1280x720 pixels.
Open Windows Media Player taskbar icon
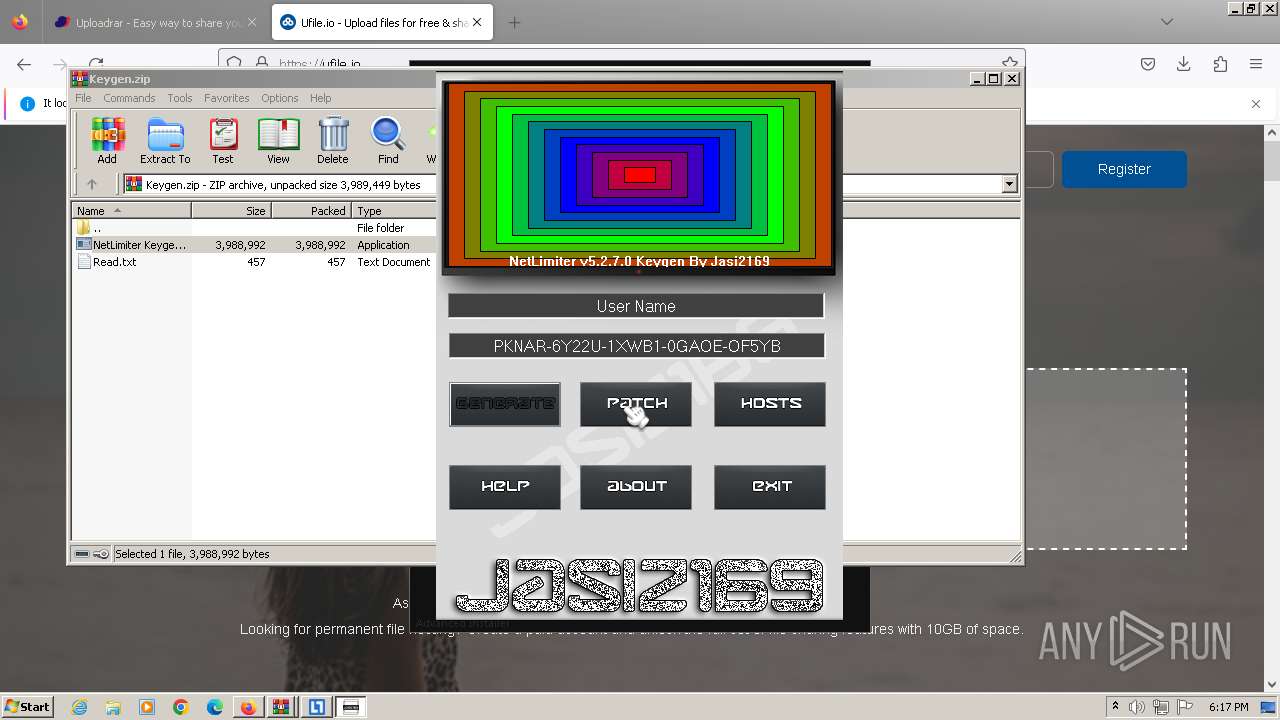(147, 707)
